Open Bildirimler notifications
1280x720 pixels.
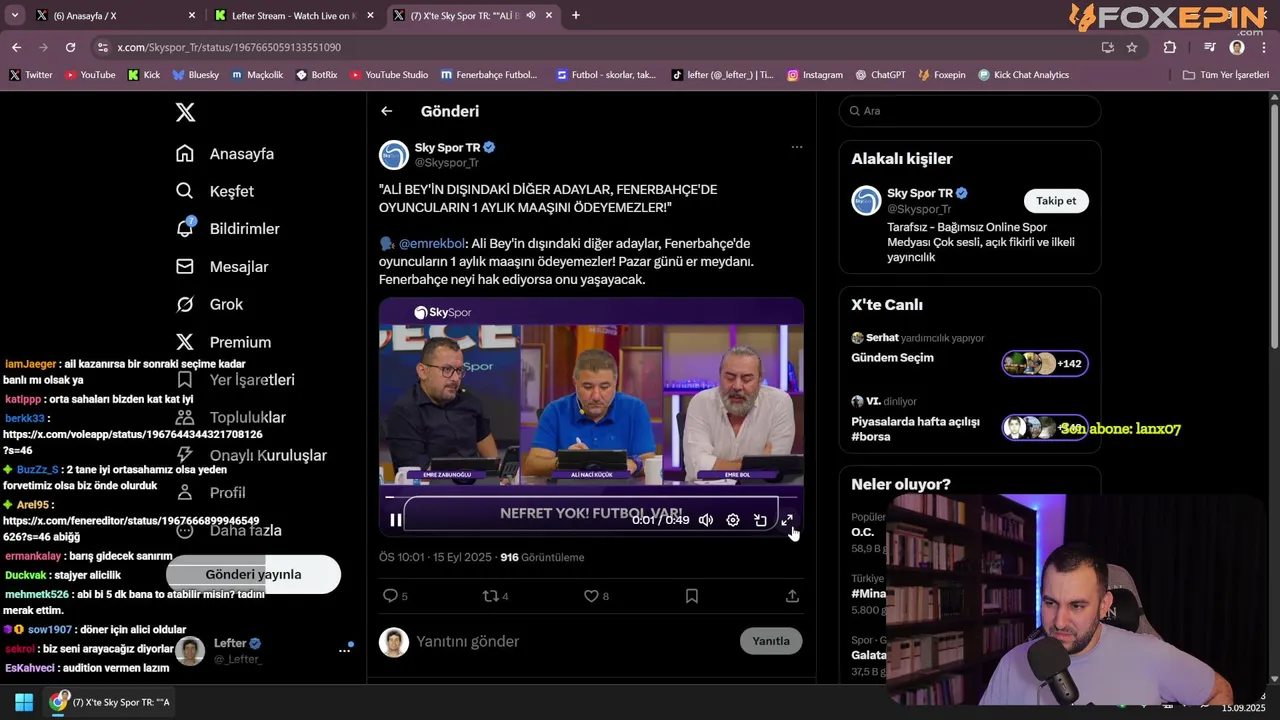228,229
